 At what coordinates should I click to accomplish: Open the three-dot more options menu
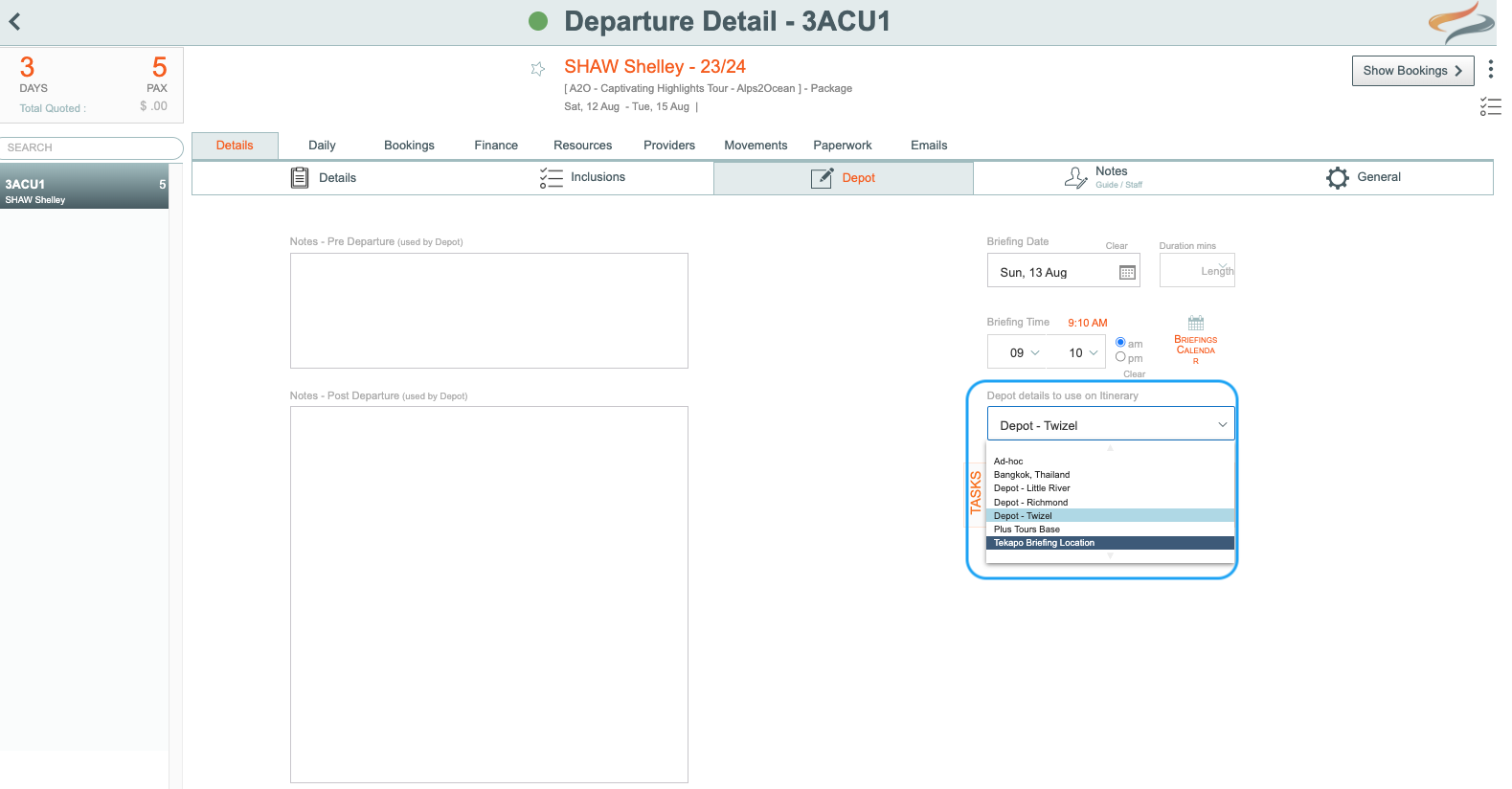pyautogui.click(x=1490, y=69)
